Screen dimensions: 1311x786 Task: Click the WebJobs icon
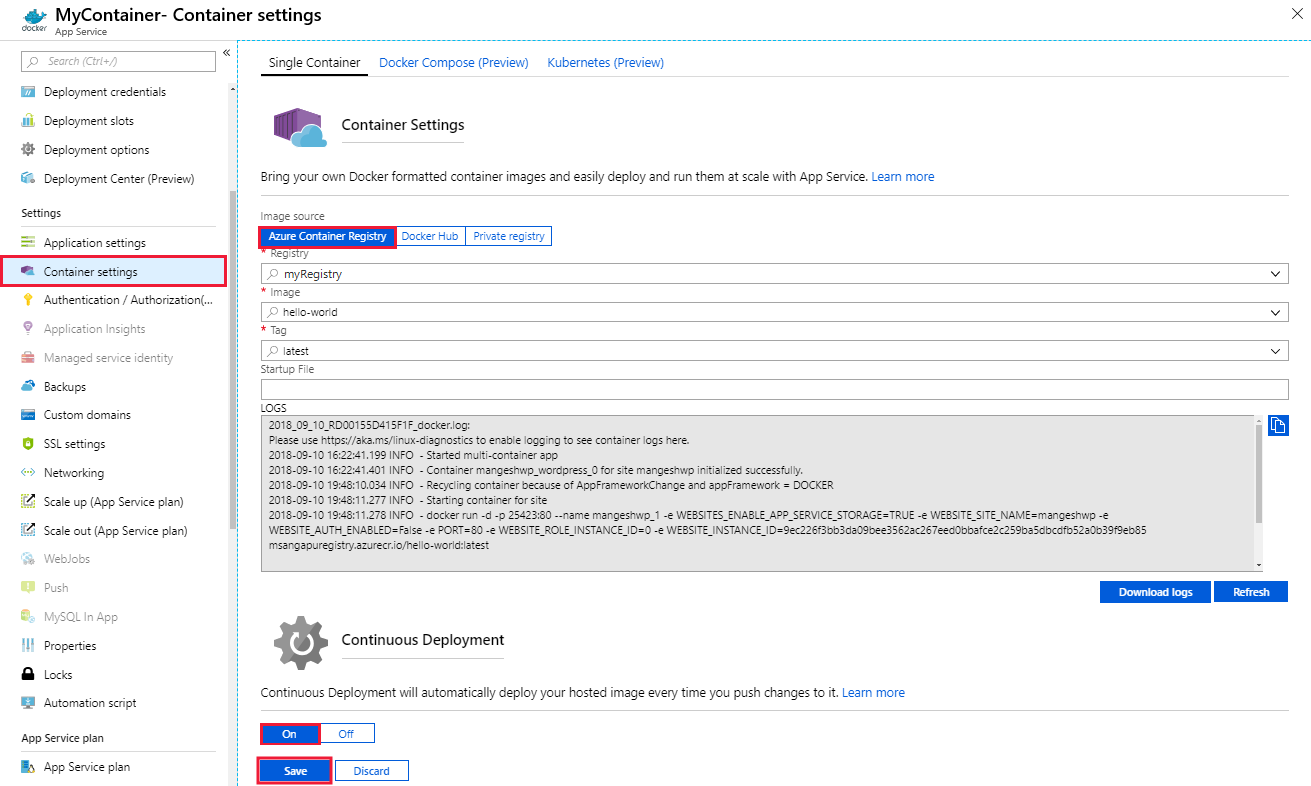click(x=28, y=559)
